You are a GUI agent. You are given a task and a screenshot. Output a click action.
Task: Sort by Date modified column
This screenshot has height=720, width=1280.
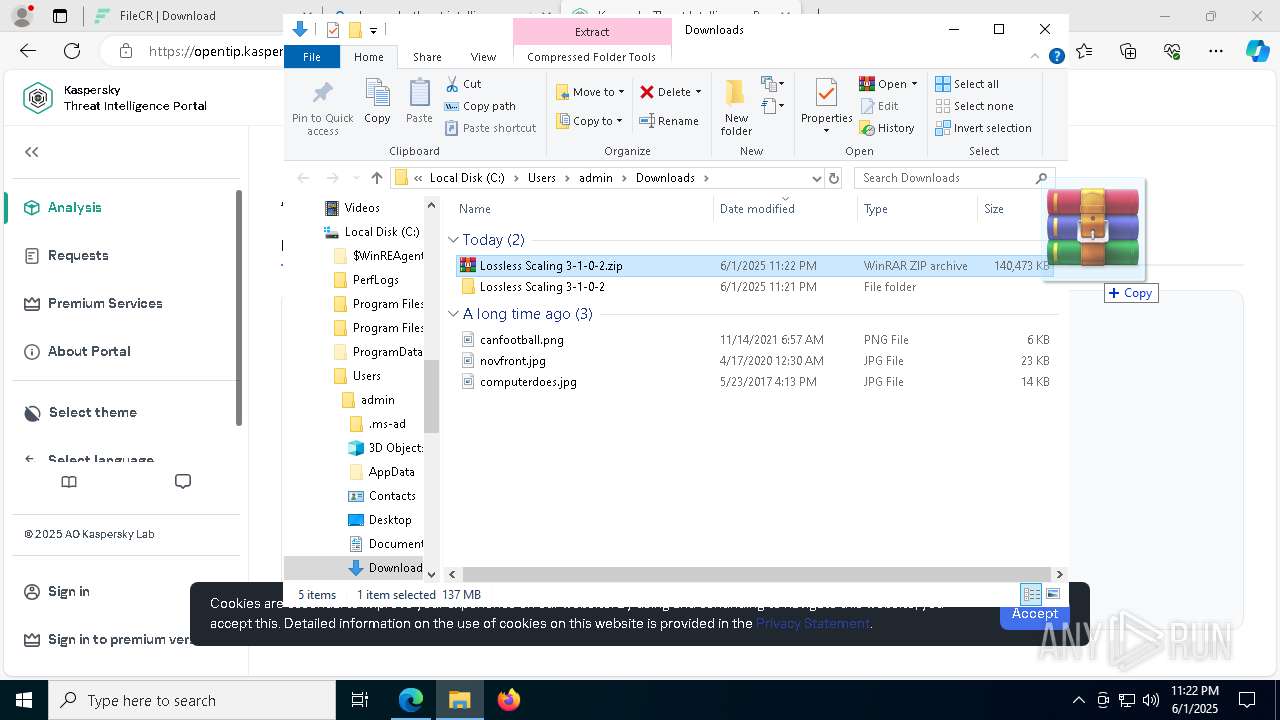[x=757, y=209]
